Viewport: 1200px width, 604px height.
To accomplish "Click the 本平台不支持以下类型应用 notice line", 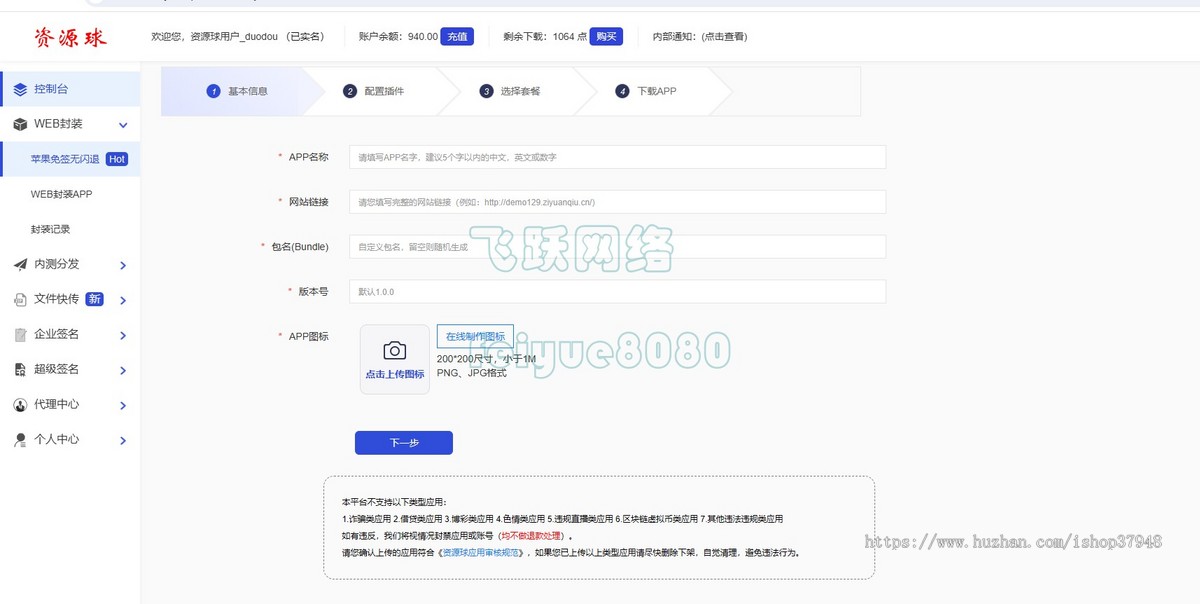I will tap(394, 502).
